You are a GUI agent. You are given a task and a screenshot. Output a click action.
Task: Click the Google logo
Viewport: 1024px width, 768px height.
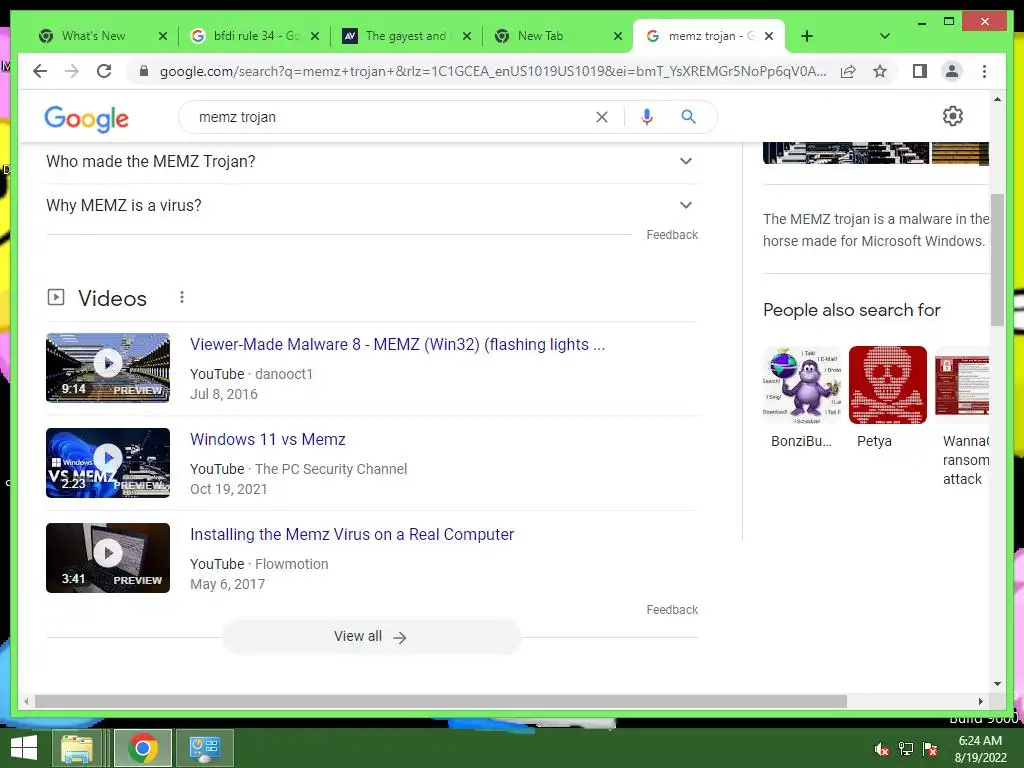pos(86,119)
